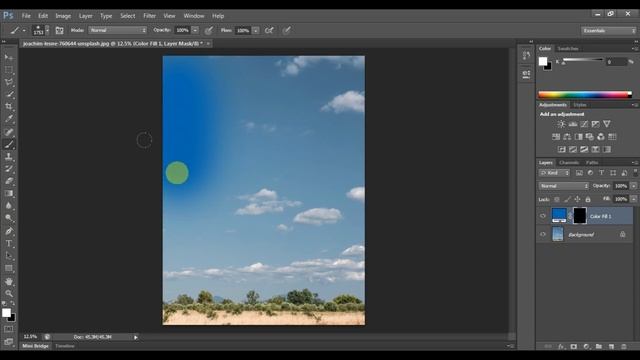Select the Lasso tool
The image size is (640, 360).
[9, 82]
